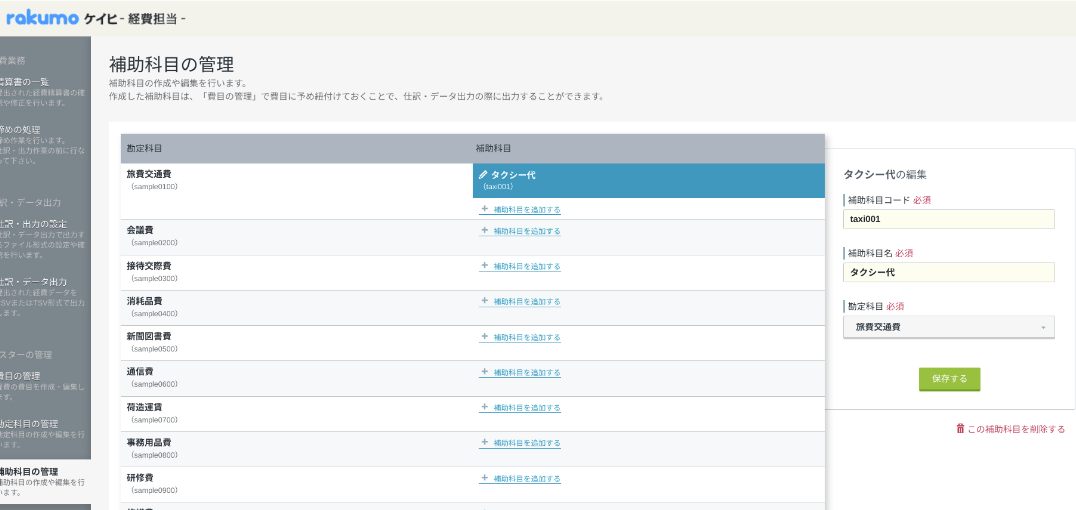This screenshot has width=1076, height=510.
Task: Click the plus icon in the 通信費 row
Action: coord(484,371)
